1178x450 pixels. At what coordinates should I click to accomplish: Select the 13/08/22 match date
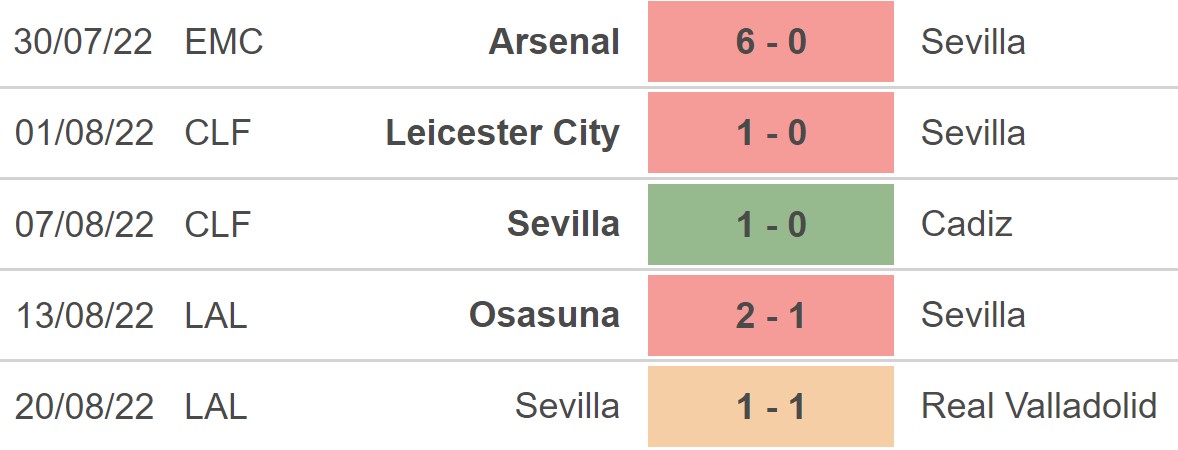click(84, 315)
